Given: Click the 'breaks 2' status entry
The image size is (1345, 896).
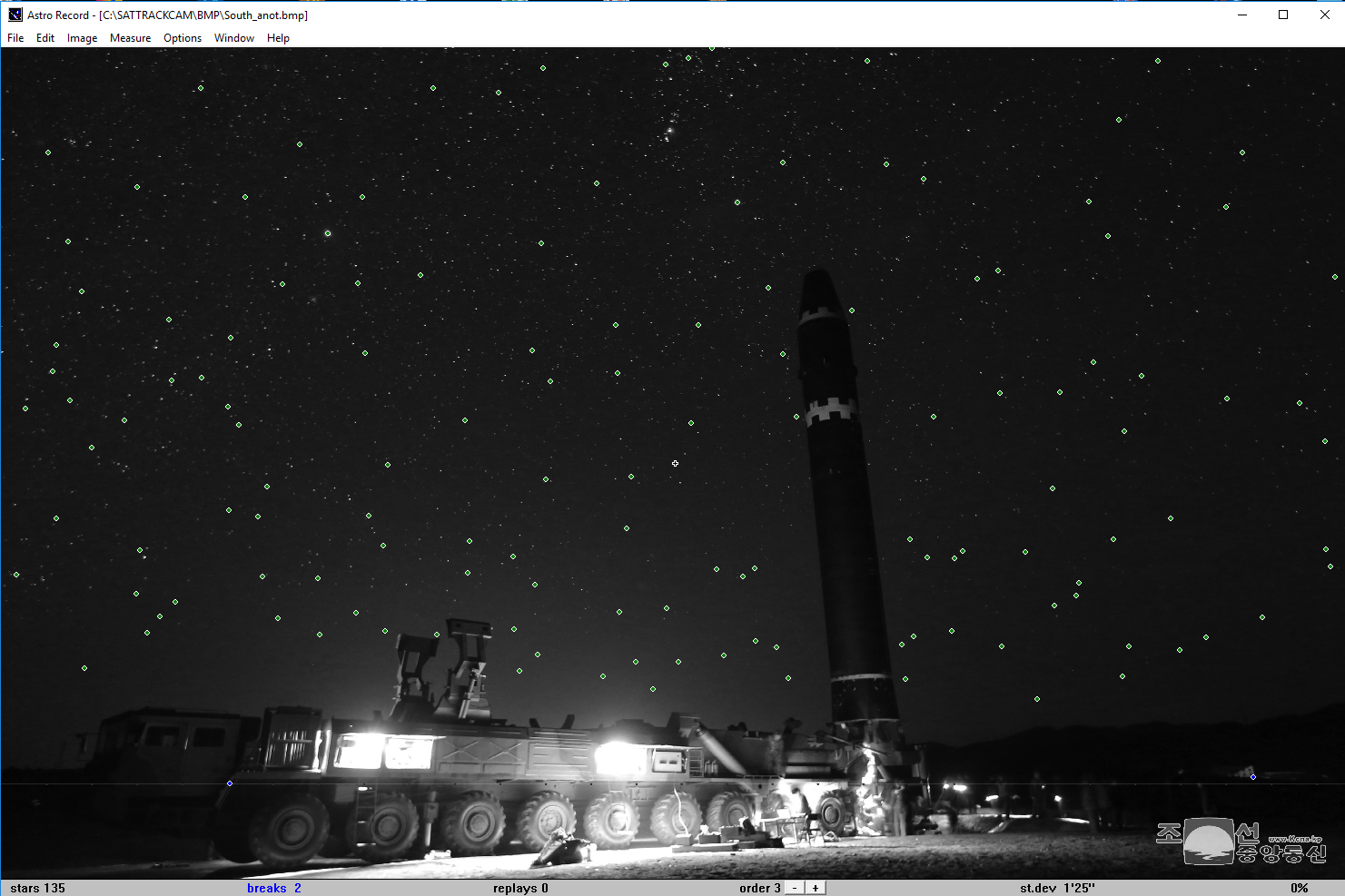Looking at the screenshot, I should (x=274, y=888).
